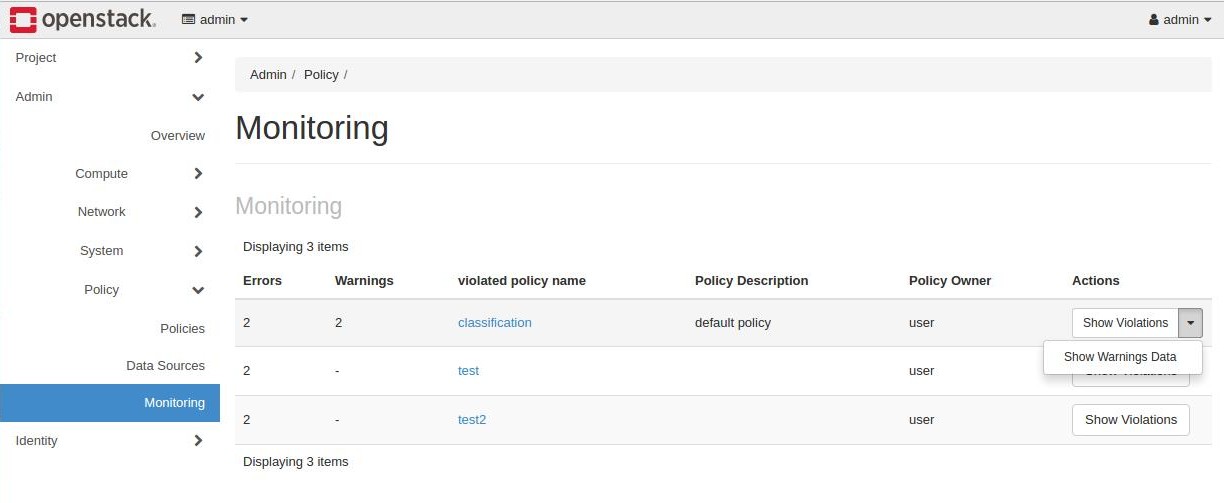Click the user owner cell for classification
Image resolution: width=1224 pixels, height=503 pixels.
click(922, 323)
